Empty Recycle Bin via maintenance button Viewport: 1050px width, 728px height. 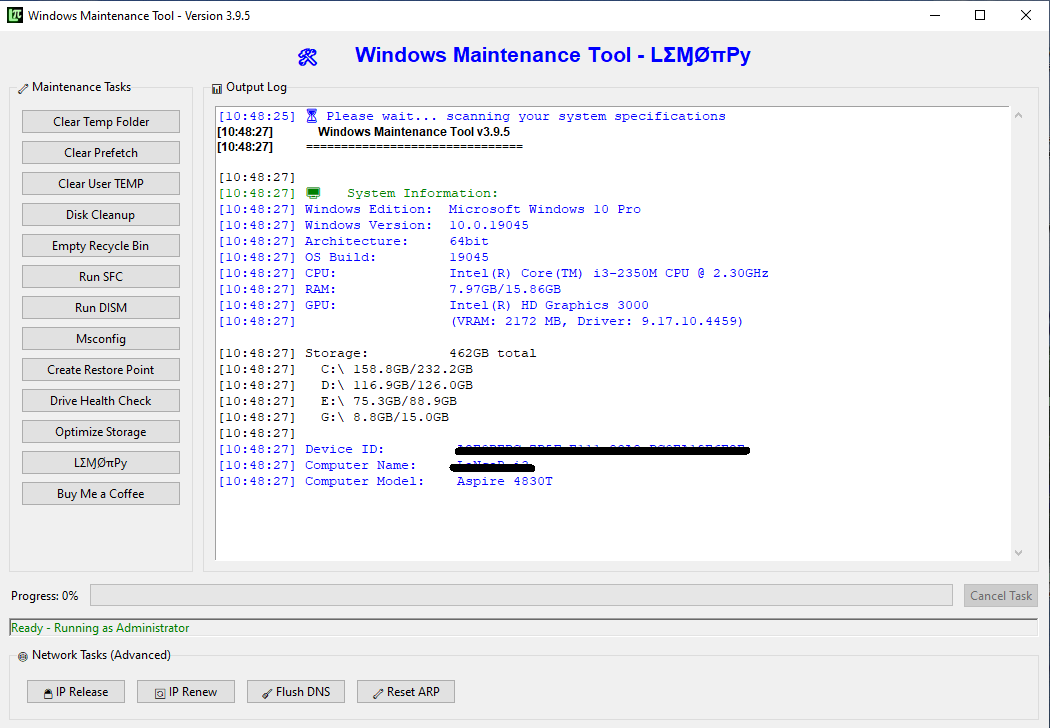pos(101,246)
